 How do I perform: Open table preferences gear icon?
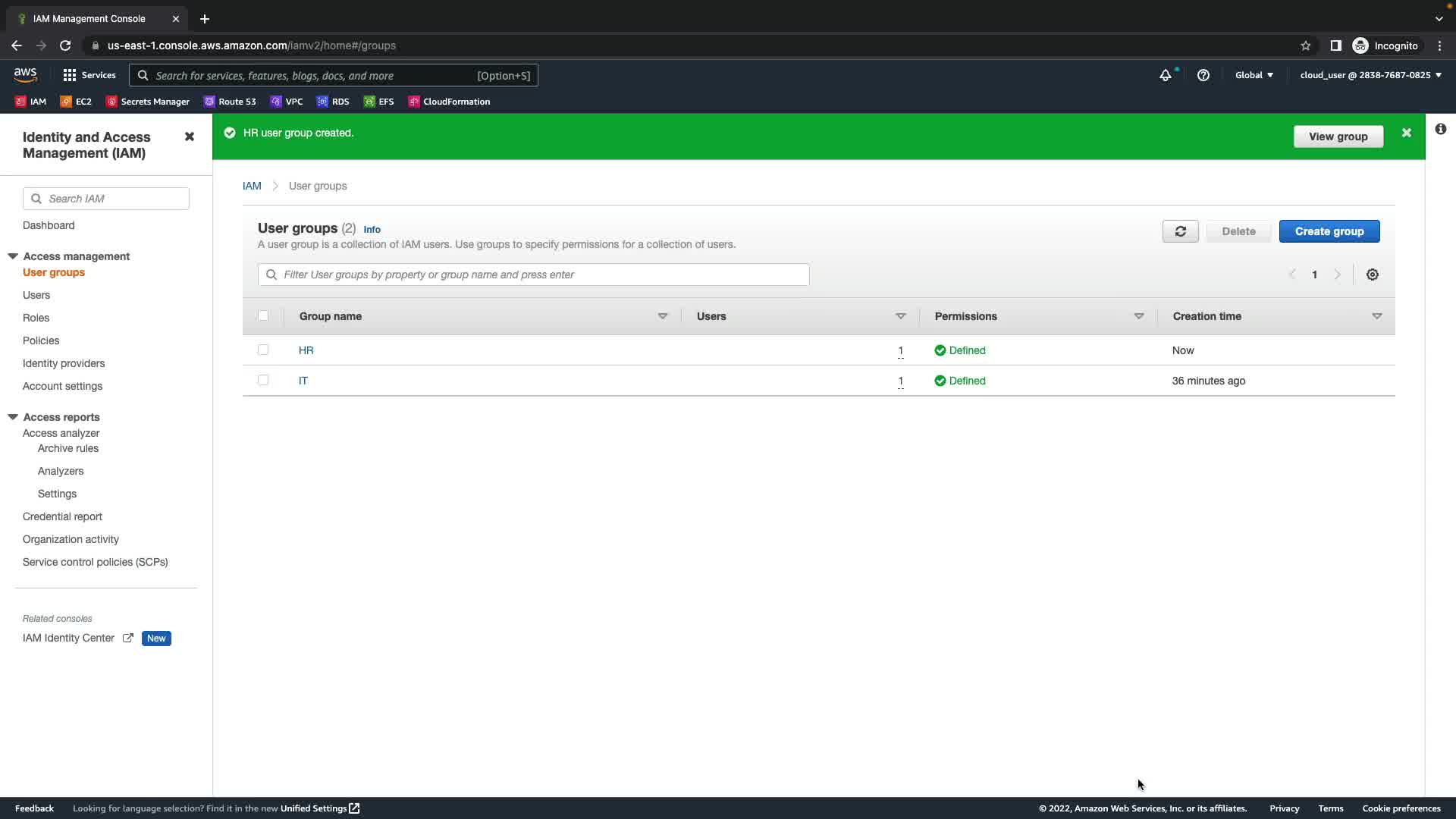(x=1372, y=275)
